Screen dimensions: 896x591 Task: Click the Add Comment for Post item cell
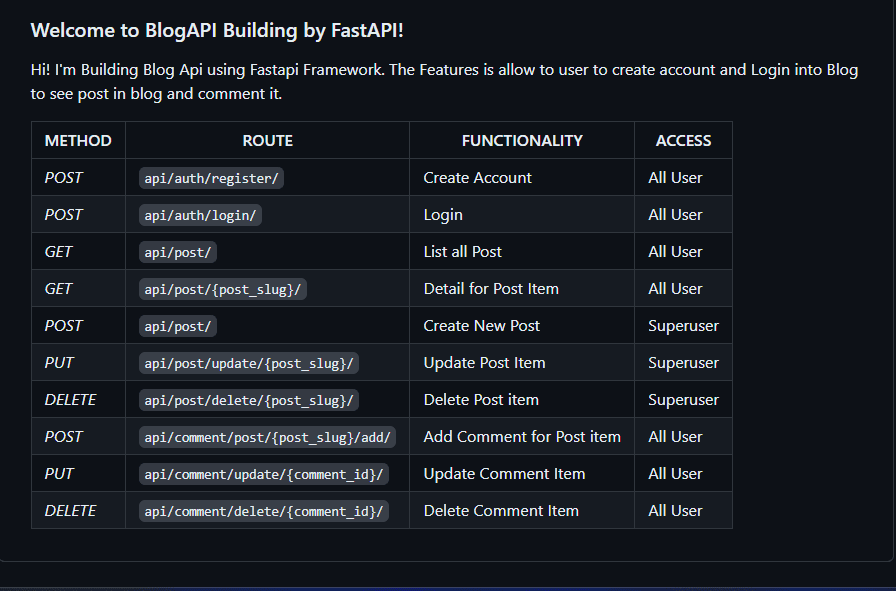pos(522,437)
